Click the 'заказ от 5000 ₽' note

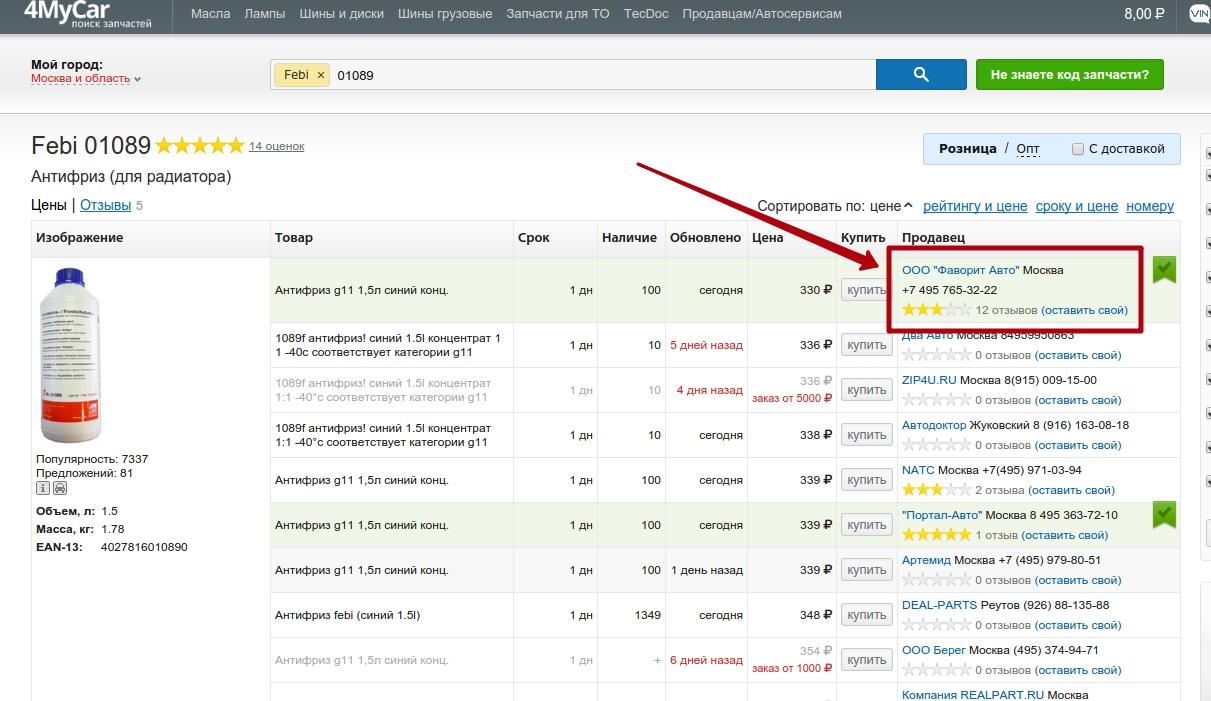(x=792, y=398)
